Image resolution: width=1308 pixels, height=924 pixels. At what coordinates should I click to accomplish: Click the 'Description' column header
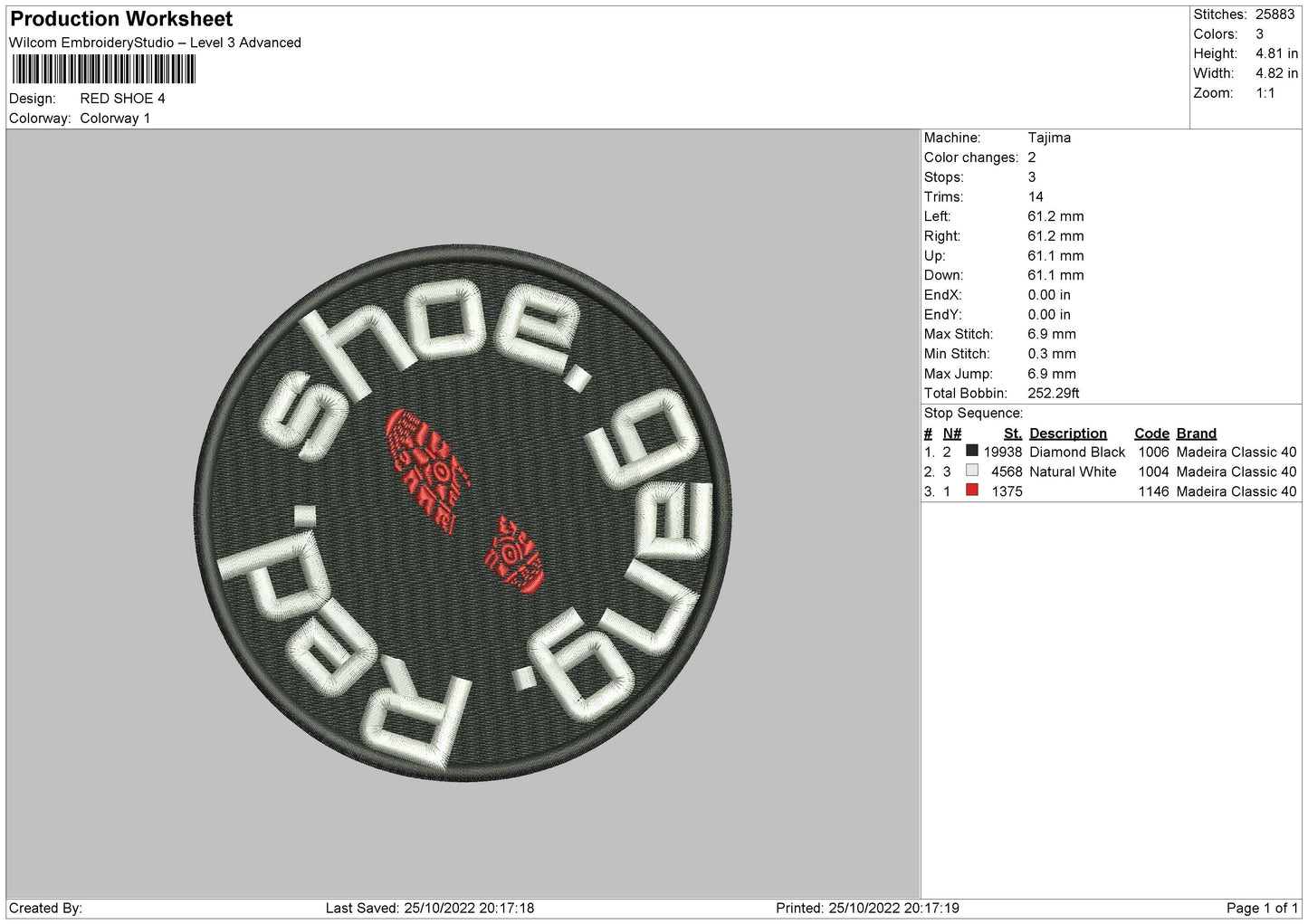tap(1068, 433)
